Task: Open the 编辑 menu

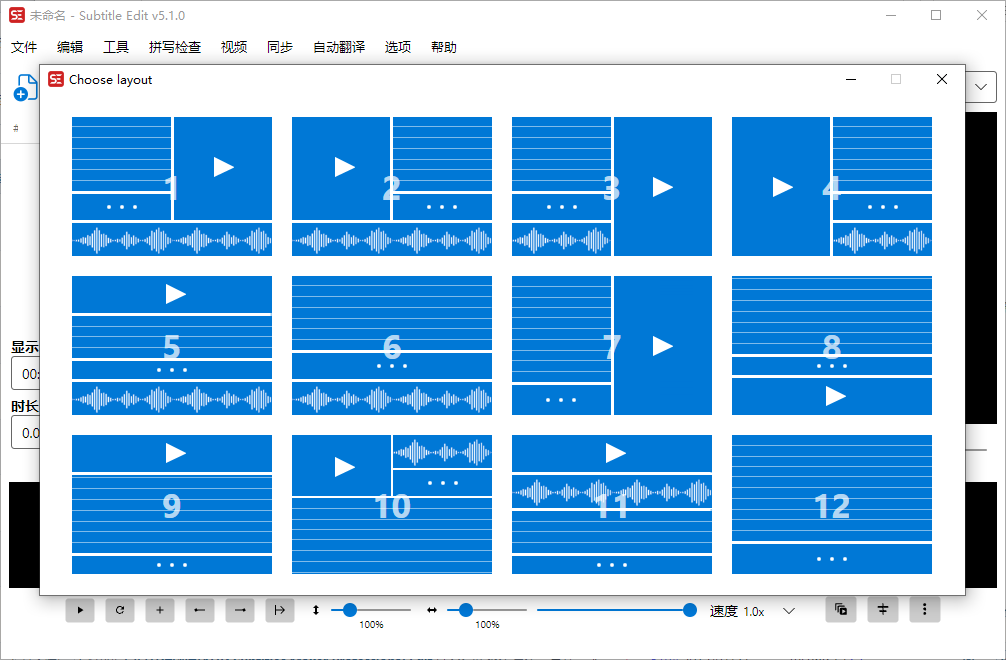Action: (70, 47)
